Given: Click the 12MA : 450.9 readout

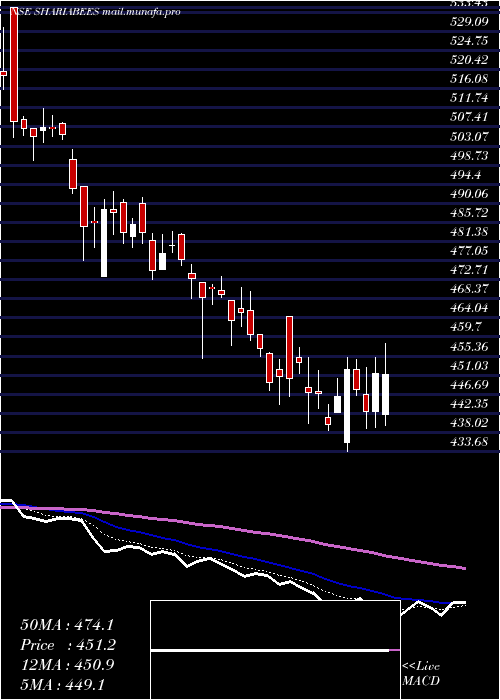Looking at the screenshot, I should (67, 665).
